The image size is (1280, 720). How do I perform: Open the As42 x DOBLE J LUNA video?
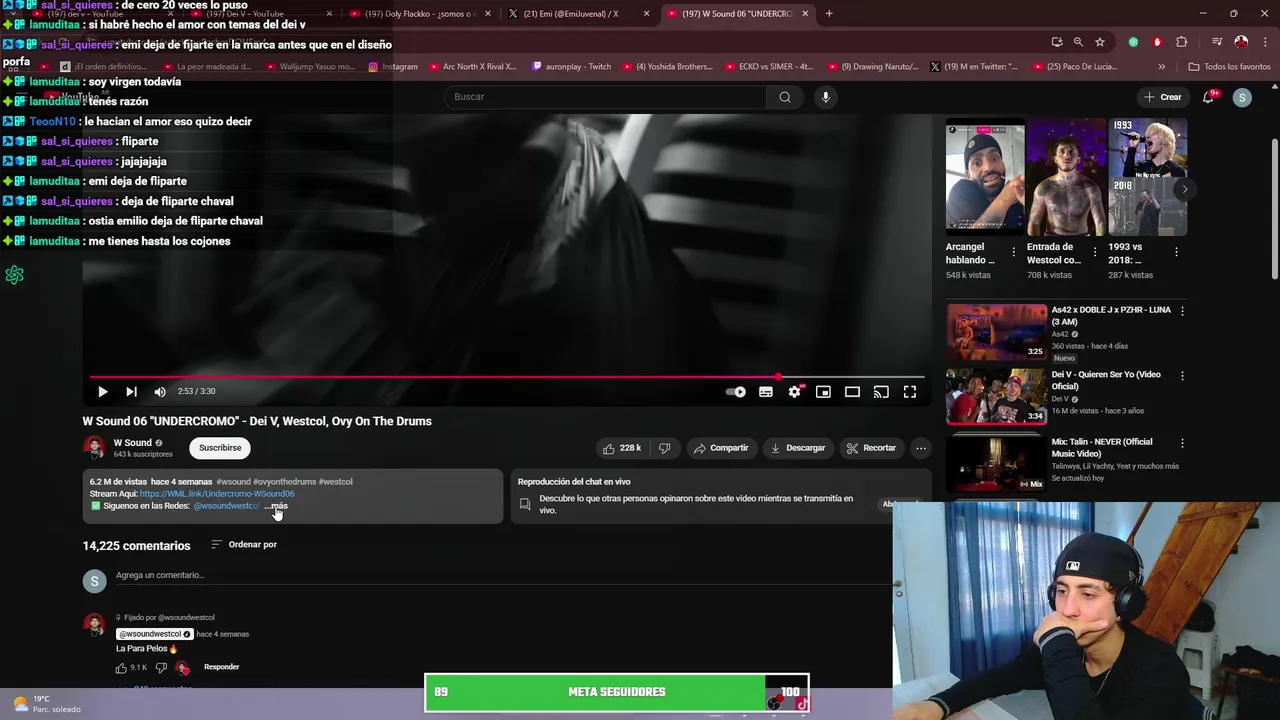click(997, 332)
